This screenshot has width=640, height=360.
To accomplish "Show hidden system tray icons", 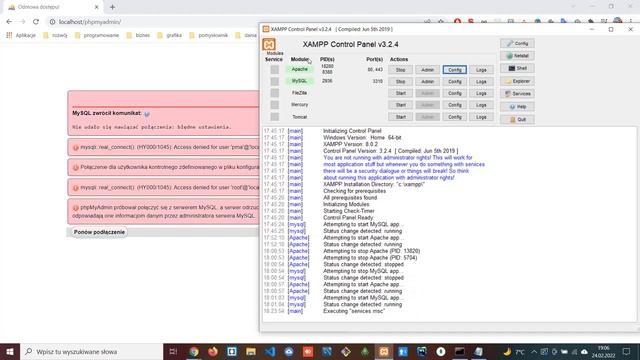I will (534, 351).
